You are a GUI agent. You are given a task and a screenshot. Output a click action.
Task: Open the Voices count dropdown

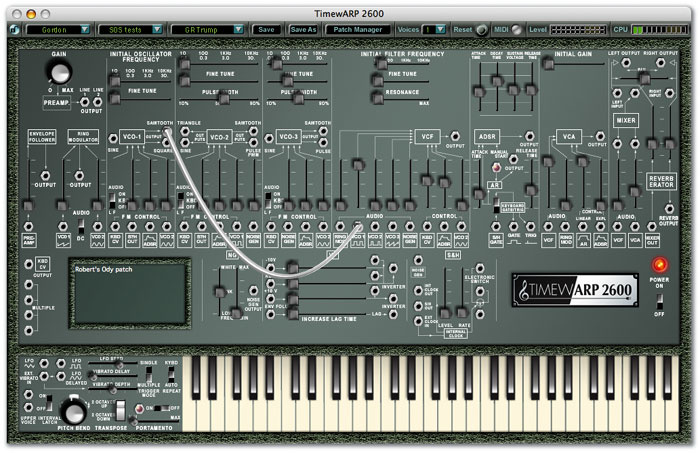click(434, 30)
